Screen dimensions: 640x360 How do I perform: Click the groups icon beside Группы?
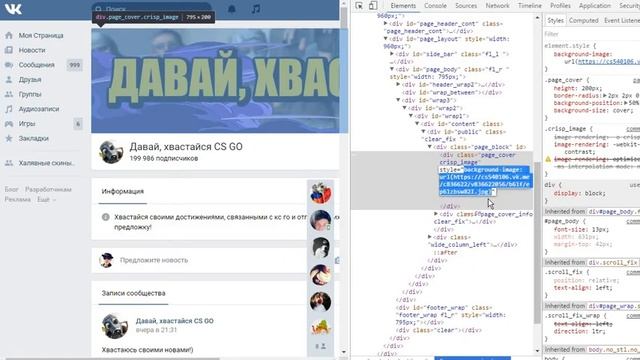pos(9,94)
